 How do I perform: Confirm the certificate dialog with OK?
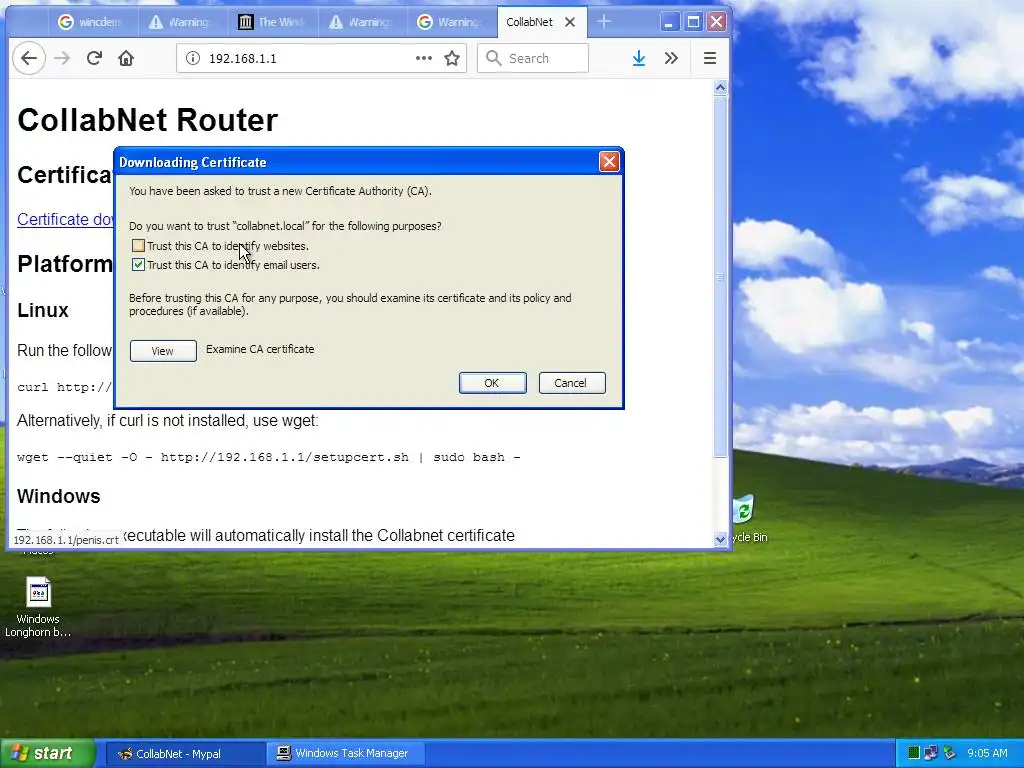[492, 383]
